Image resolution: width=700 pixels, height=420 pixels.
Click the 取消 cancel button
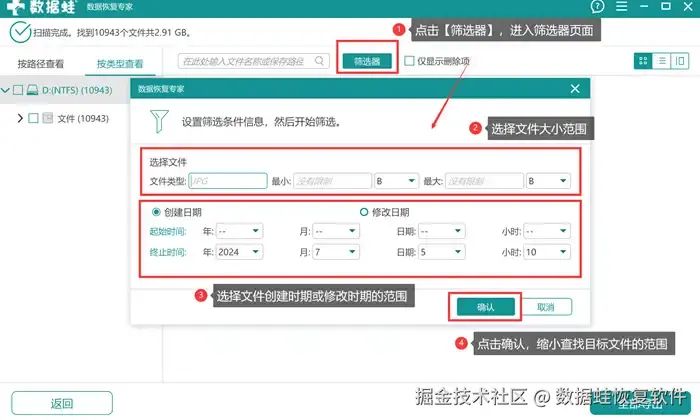[546, 307]
